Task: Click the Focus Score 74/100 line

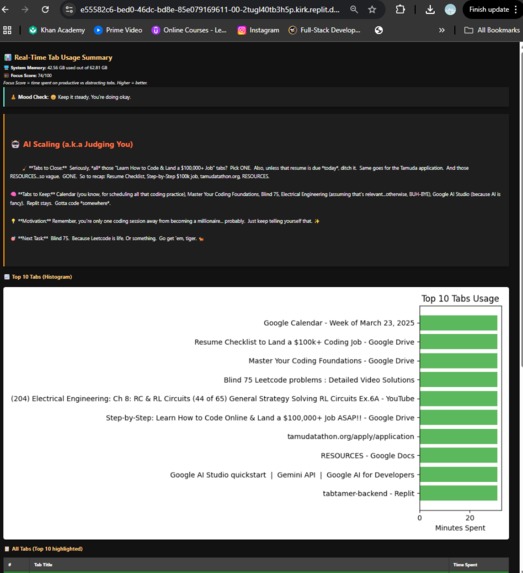Action: coord(28,76)
